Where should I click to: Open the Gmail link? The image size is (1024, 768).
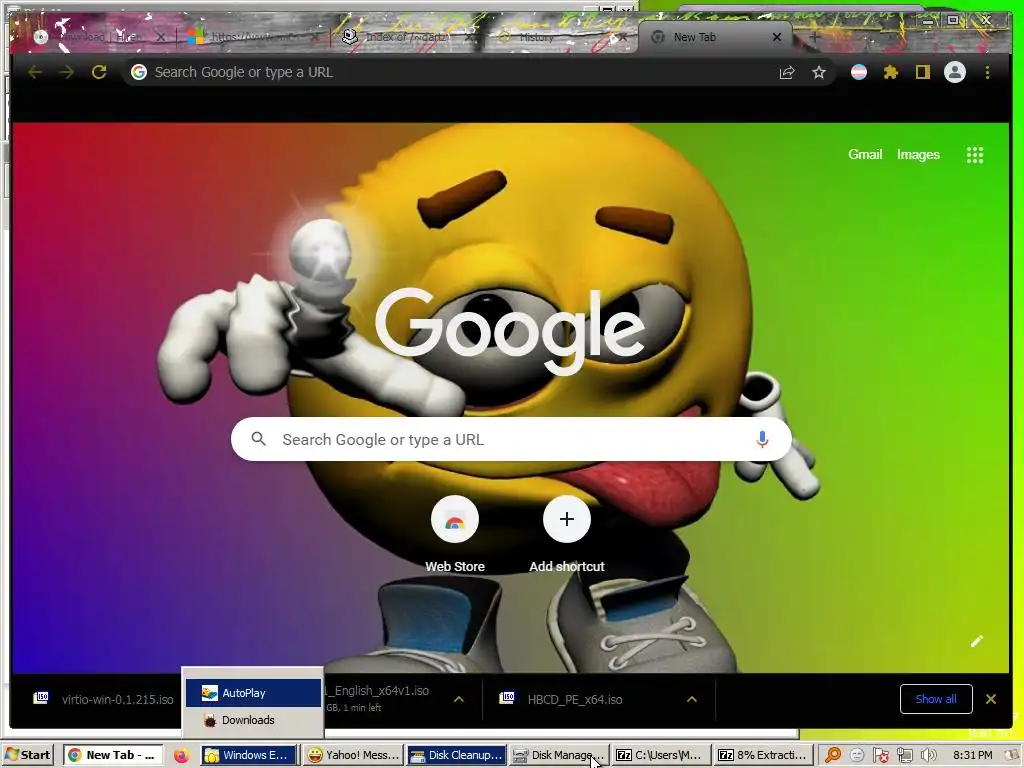point(865,155)
